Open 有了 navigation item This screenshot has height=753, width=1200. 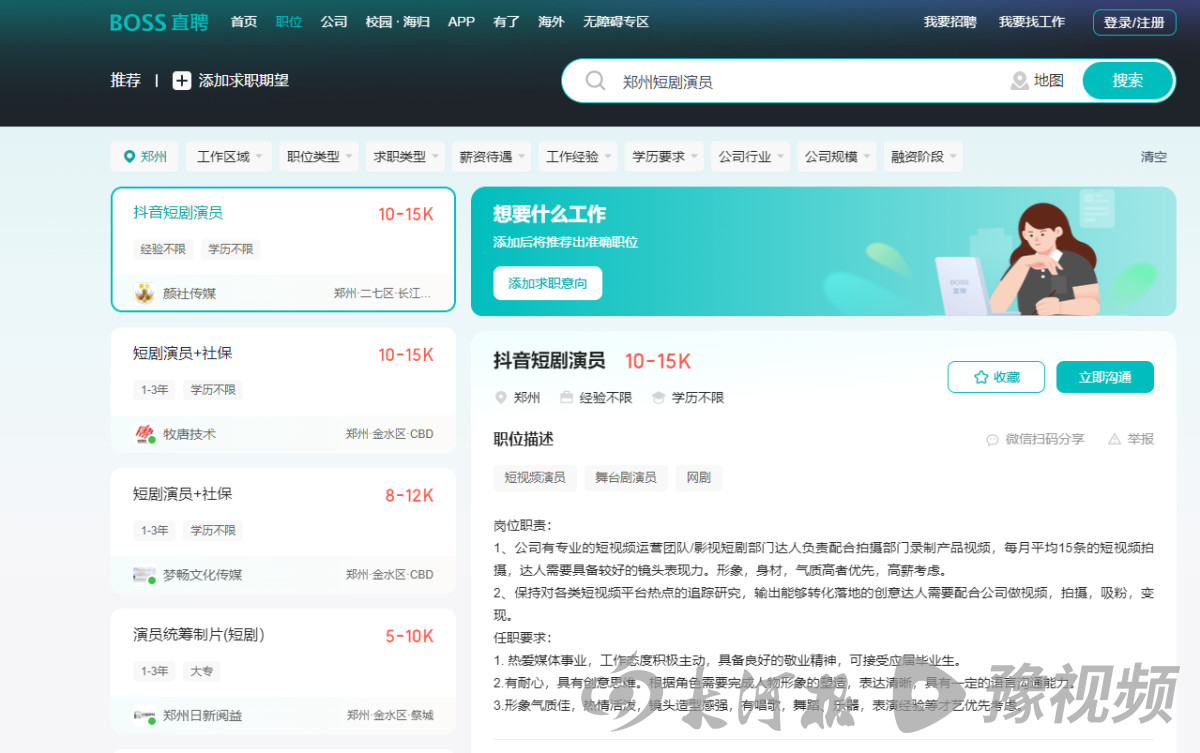click(506, 22)
